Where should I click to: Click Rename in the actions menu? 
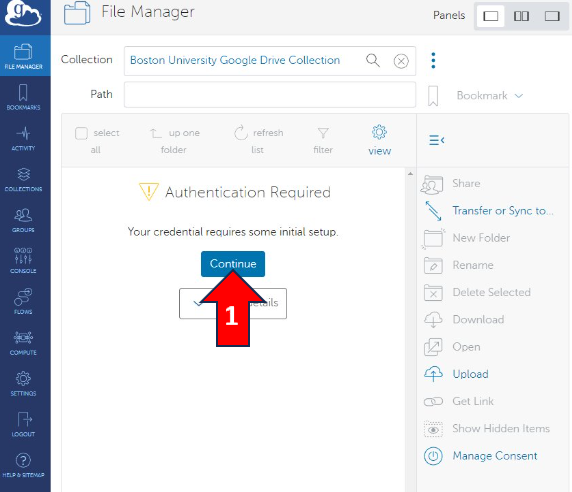[x=459, y=265]
